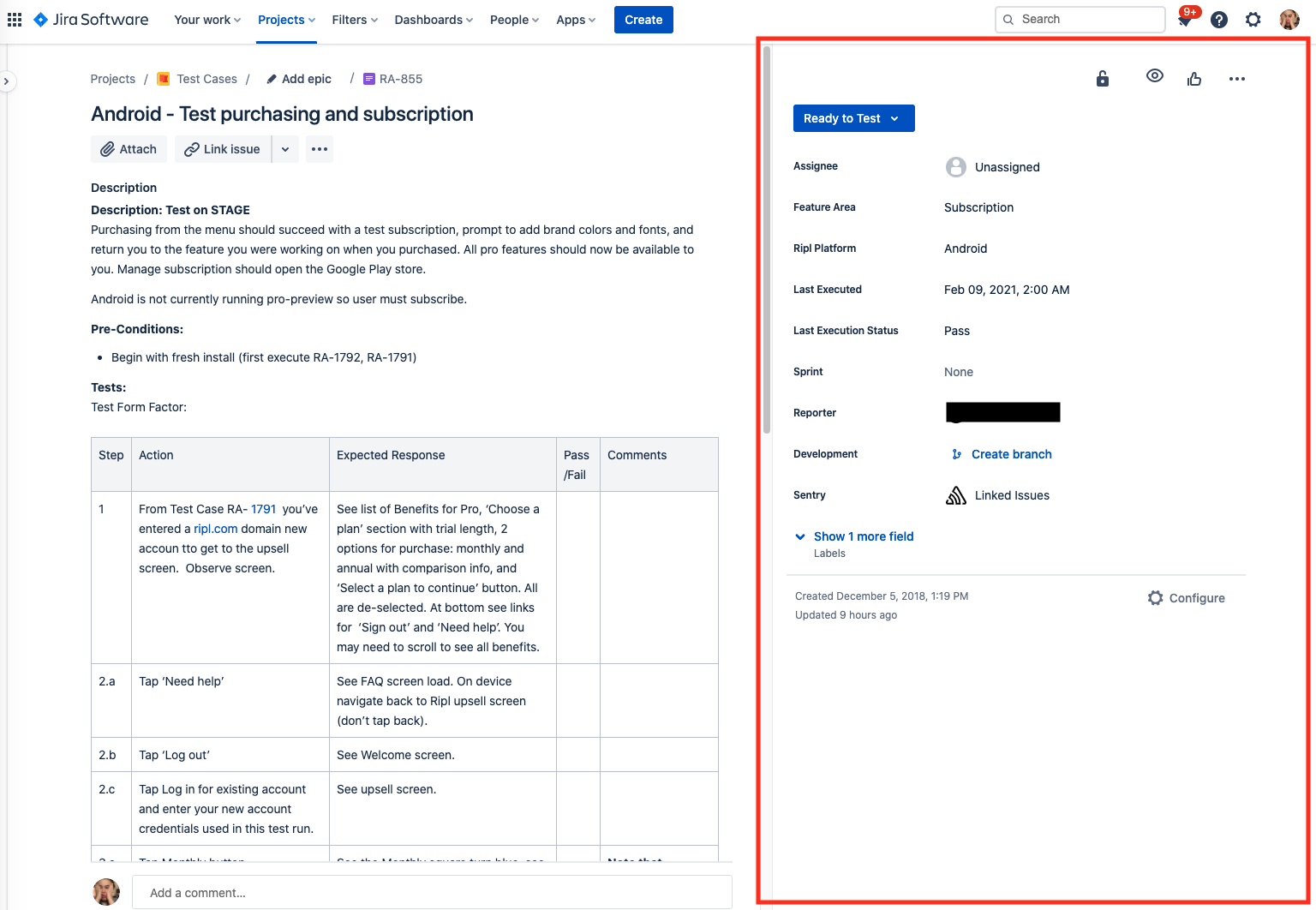Open the 1791 test case link in step 1
1316x910 pixels.
pyautogui.click(x=264, y=509)
